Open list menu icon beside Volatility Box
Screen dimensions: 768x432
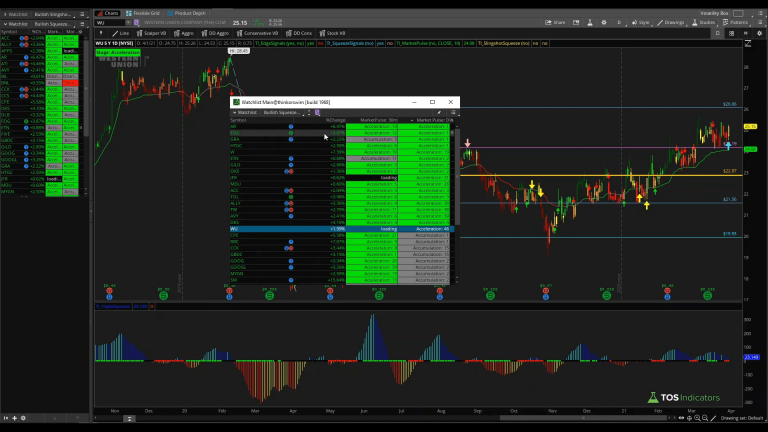pos(761,13)
